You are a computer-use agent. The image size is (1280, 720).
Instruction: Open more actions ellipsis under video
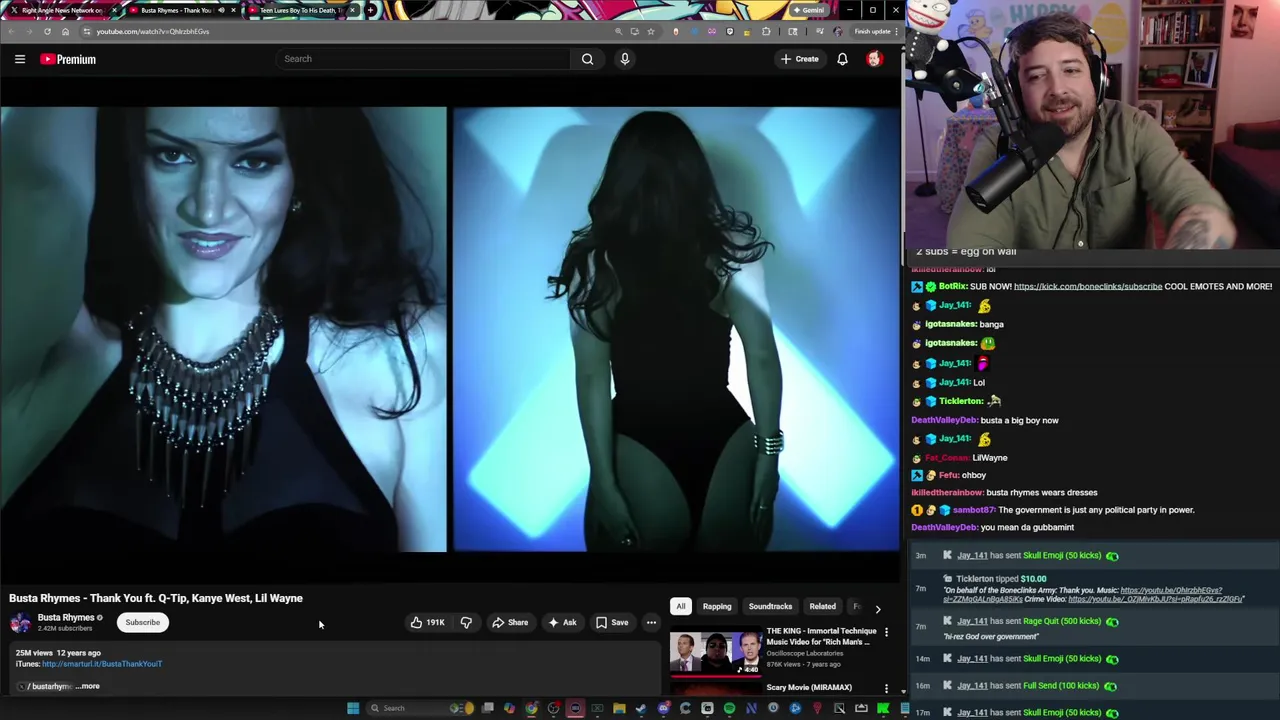coord(651,622)
